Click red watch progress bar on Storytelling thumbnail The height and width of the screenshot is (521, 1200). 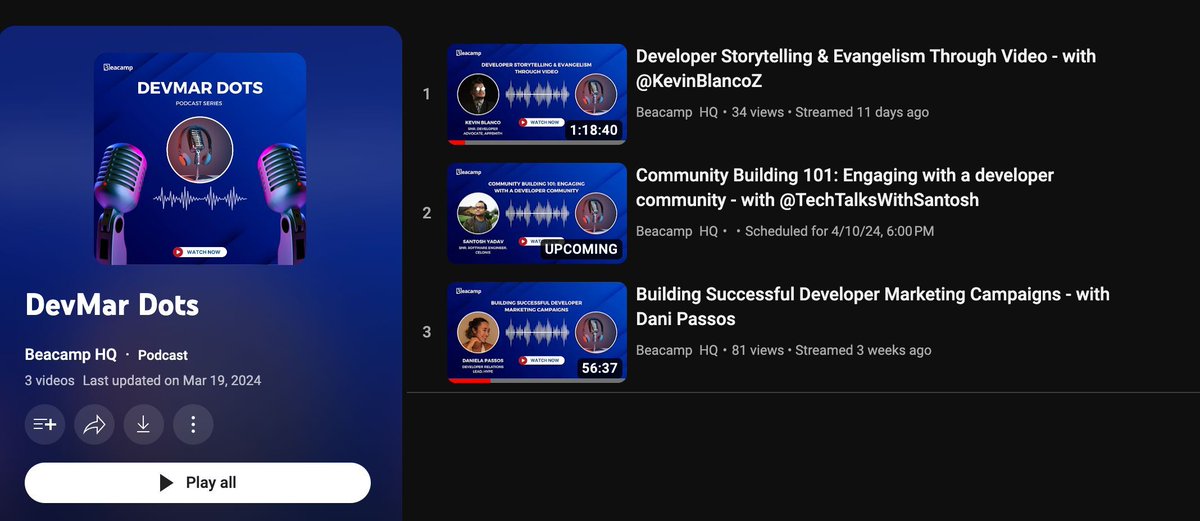(x=457, y=143)
